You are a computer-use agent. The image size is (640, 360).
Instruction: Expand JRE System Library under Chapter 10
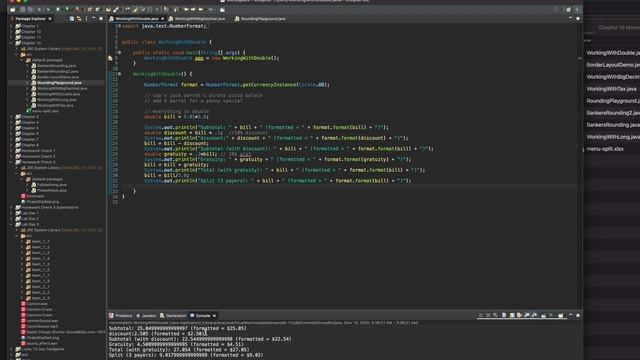(17, 49)
